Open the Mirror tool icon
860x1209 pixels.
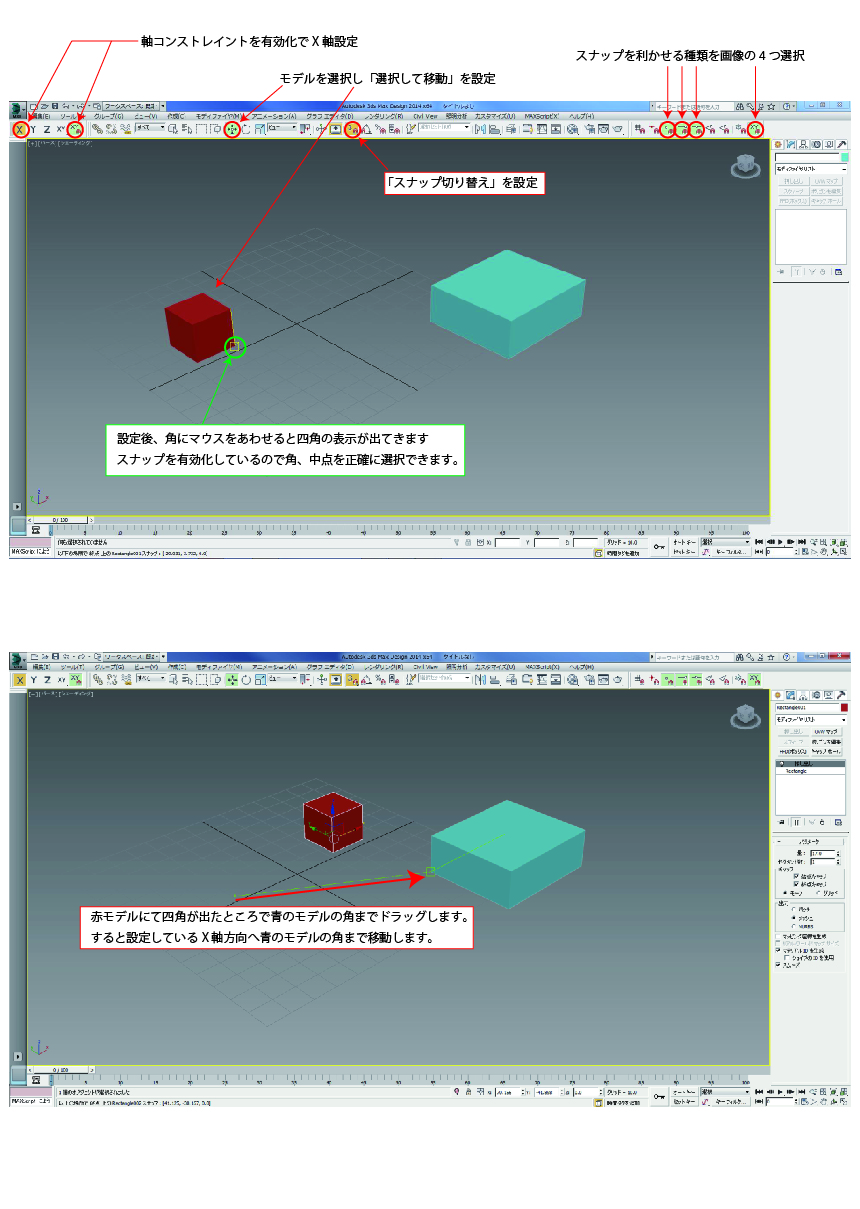pos(481,129)
